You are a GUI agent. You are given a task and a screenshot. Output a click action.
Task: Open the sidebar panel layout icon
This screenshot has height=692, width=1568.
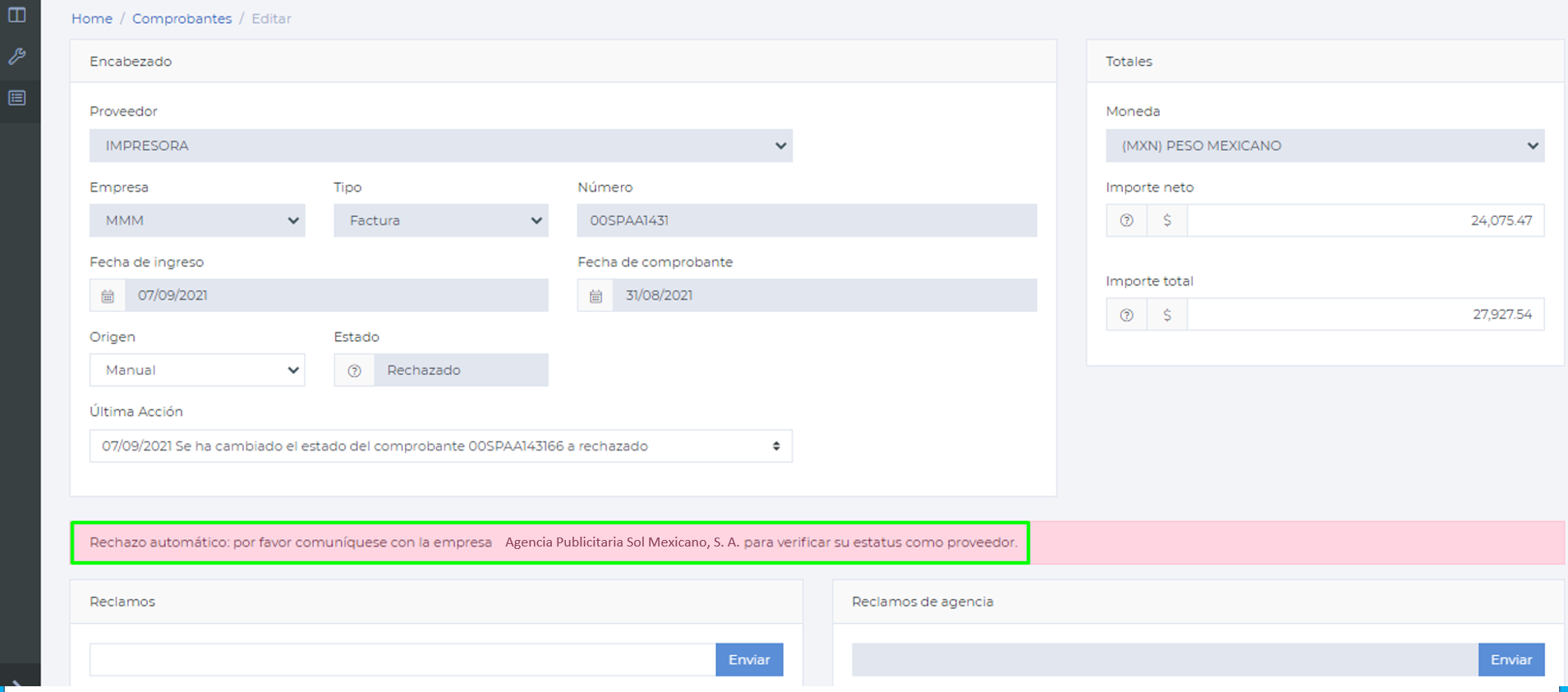pos(16,15)
